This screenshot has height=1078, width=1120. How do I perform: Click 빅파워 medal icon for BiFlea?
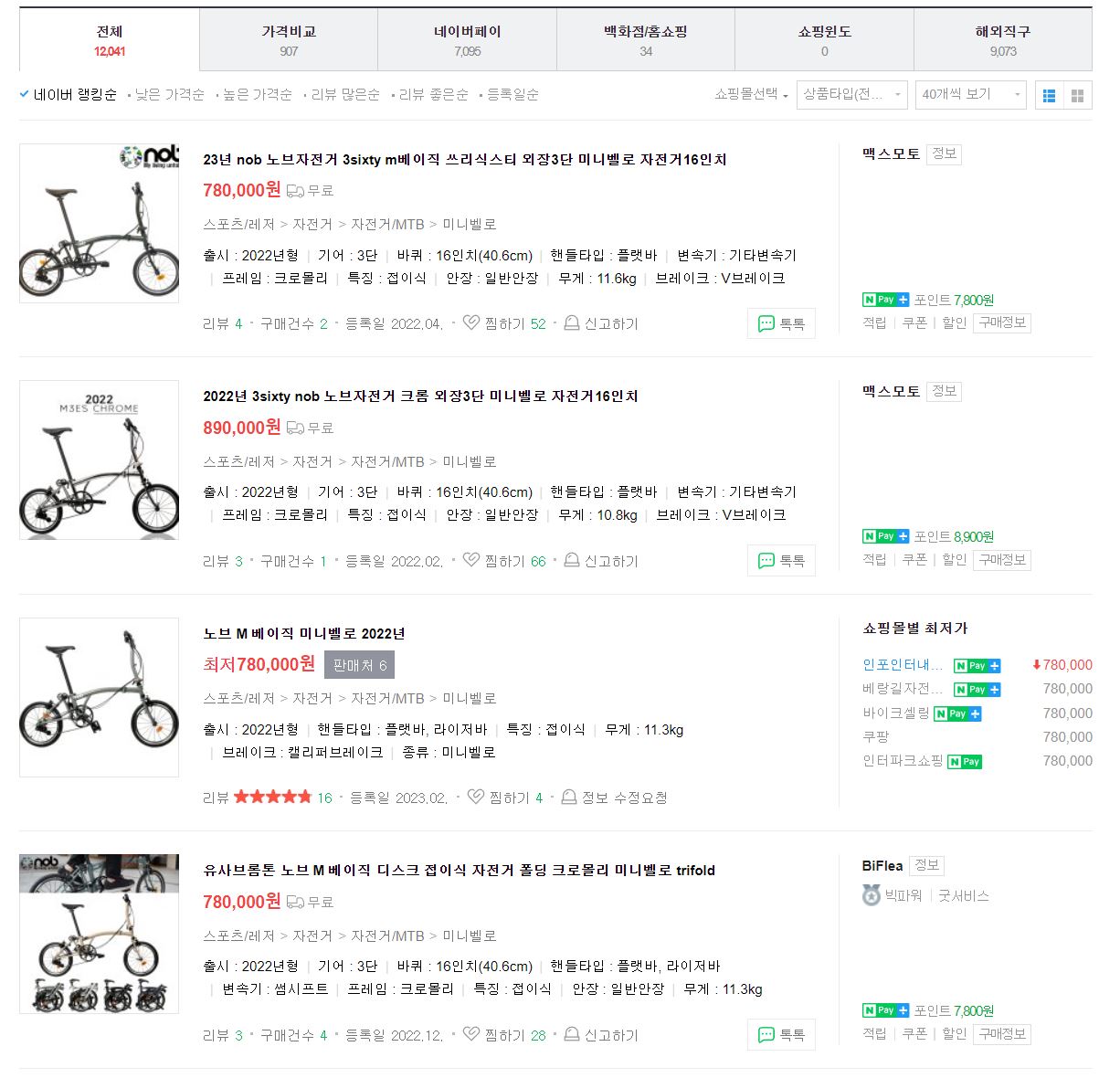(x=872, y=895)
